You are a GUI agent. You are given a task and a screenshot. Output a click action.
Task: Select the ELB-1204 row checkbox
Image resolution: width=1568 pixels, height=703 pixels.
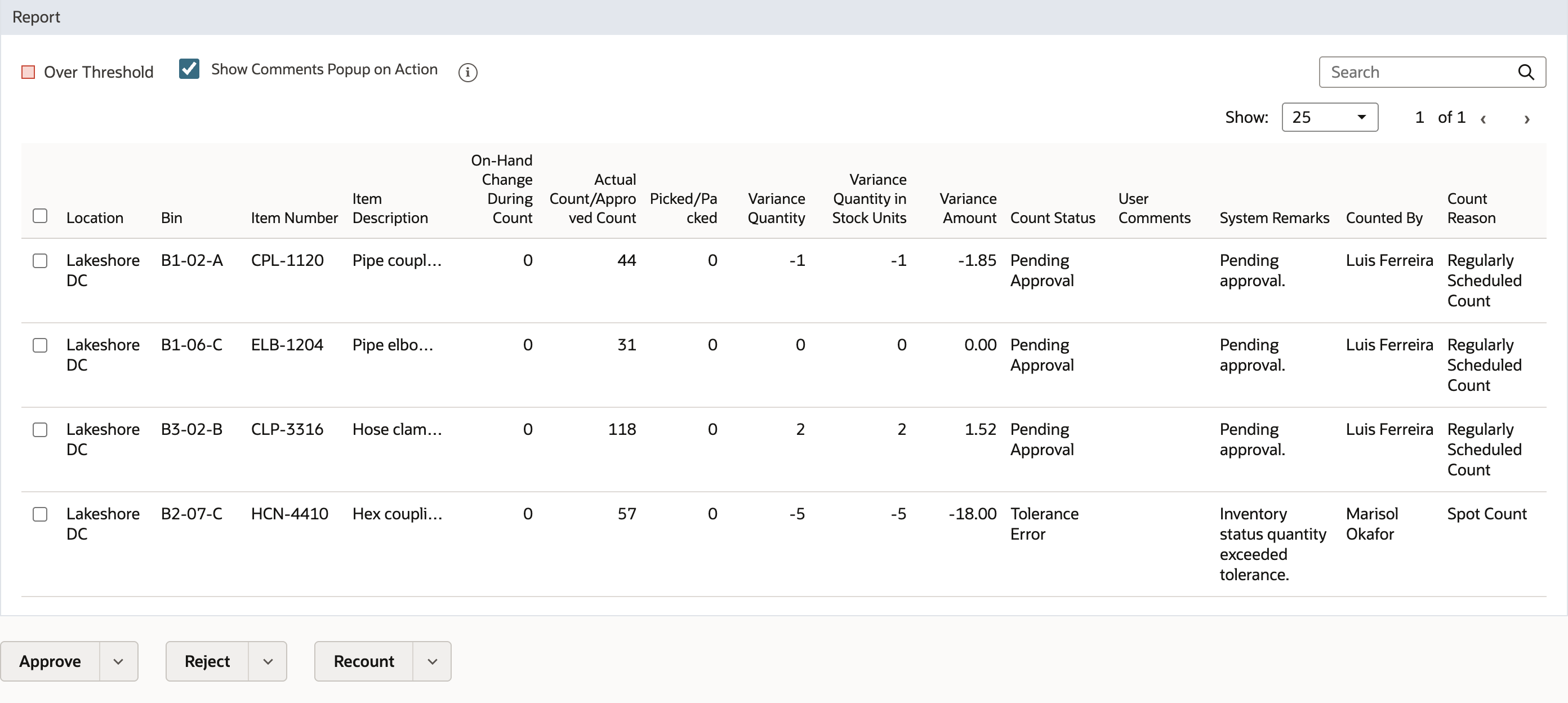click(x=40, y=345)
